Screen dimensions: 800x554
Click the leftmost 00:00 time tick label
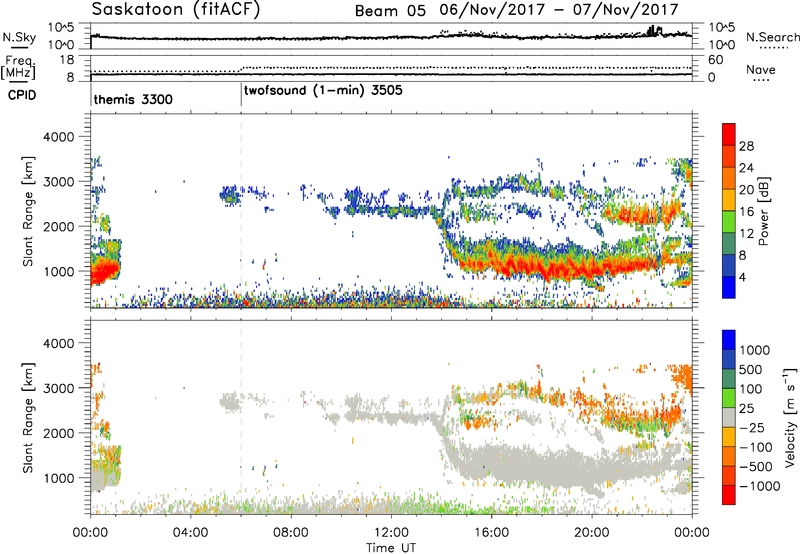[x=90, y=533]
